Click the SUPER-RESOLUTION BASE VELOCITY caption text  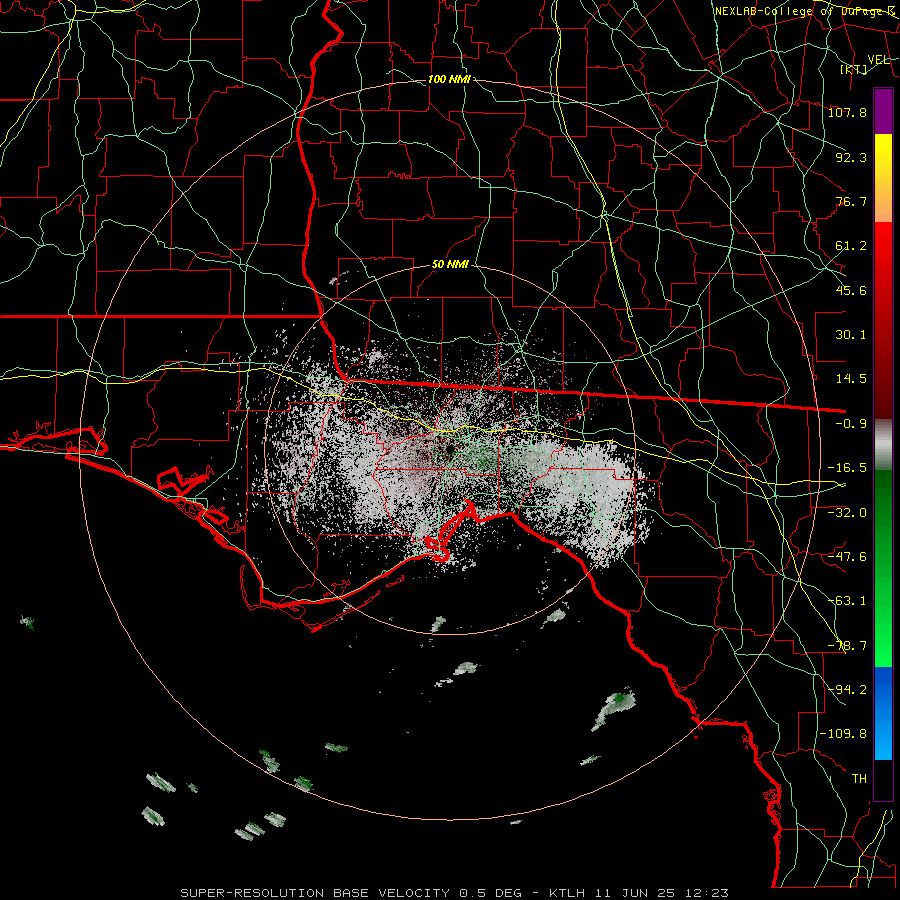[317, 893]
